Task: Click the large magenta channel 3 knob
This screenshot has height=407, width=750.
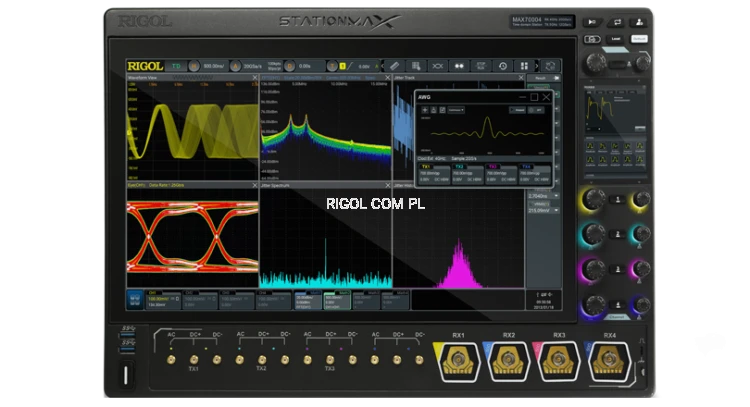Action: (x=594, y=269)
